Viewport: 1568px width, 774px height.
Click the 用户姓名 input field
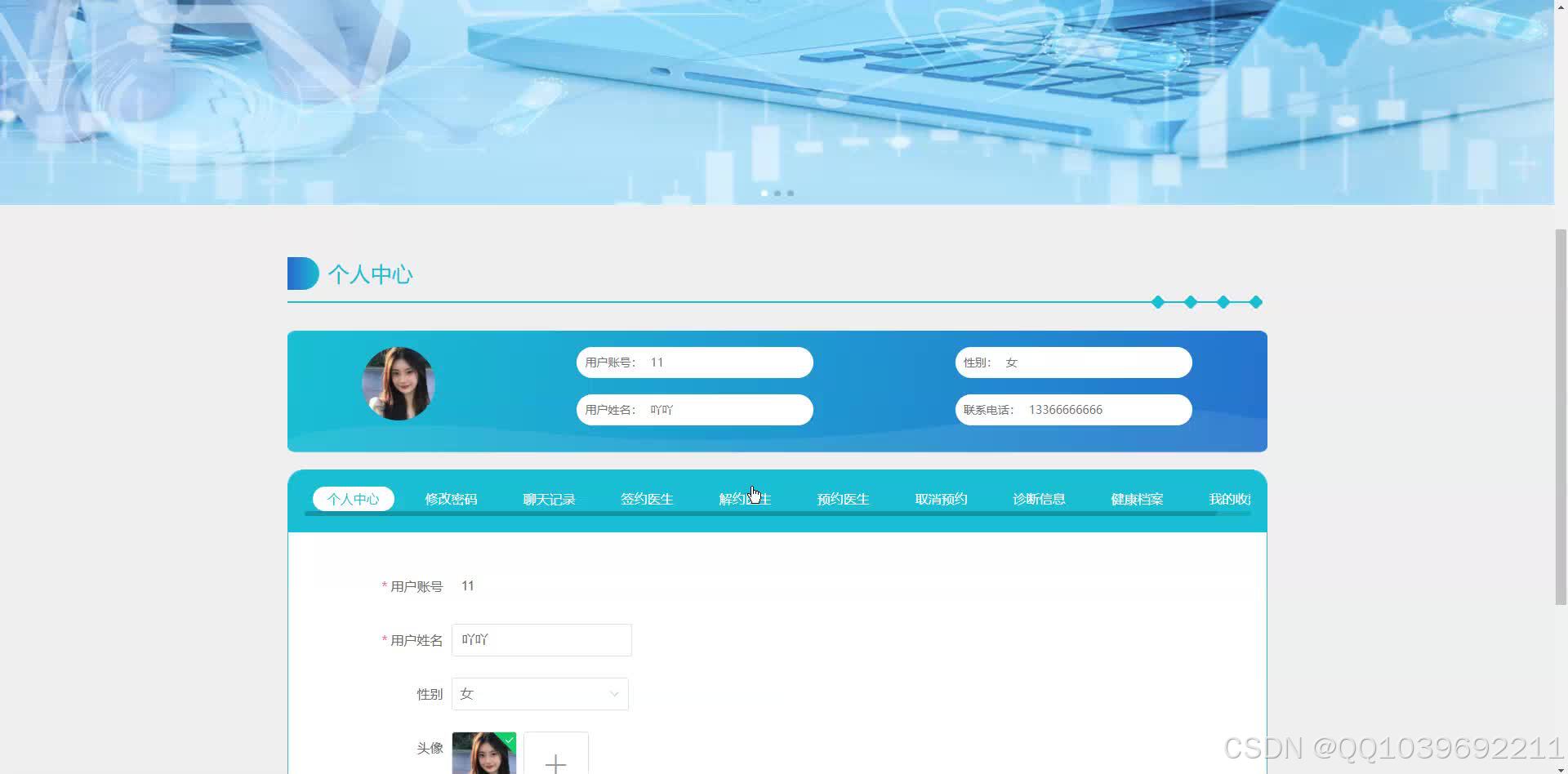tap(541, 640)
